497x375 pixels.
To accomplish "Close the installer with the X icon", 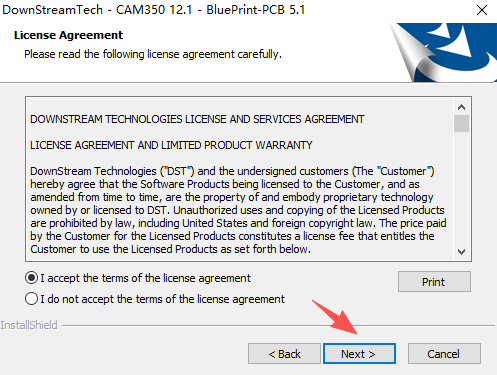I will [482, 10].
